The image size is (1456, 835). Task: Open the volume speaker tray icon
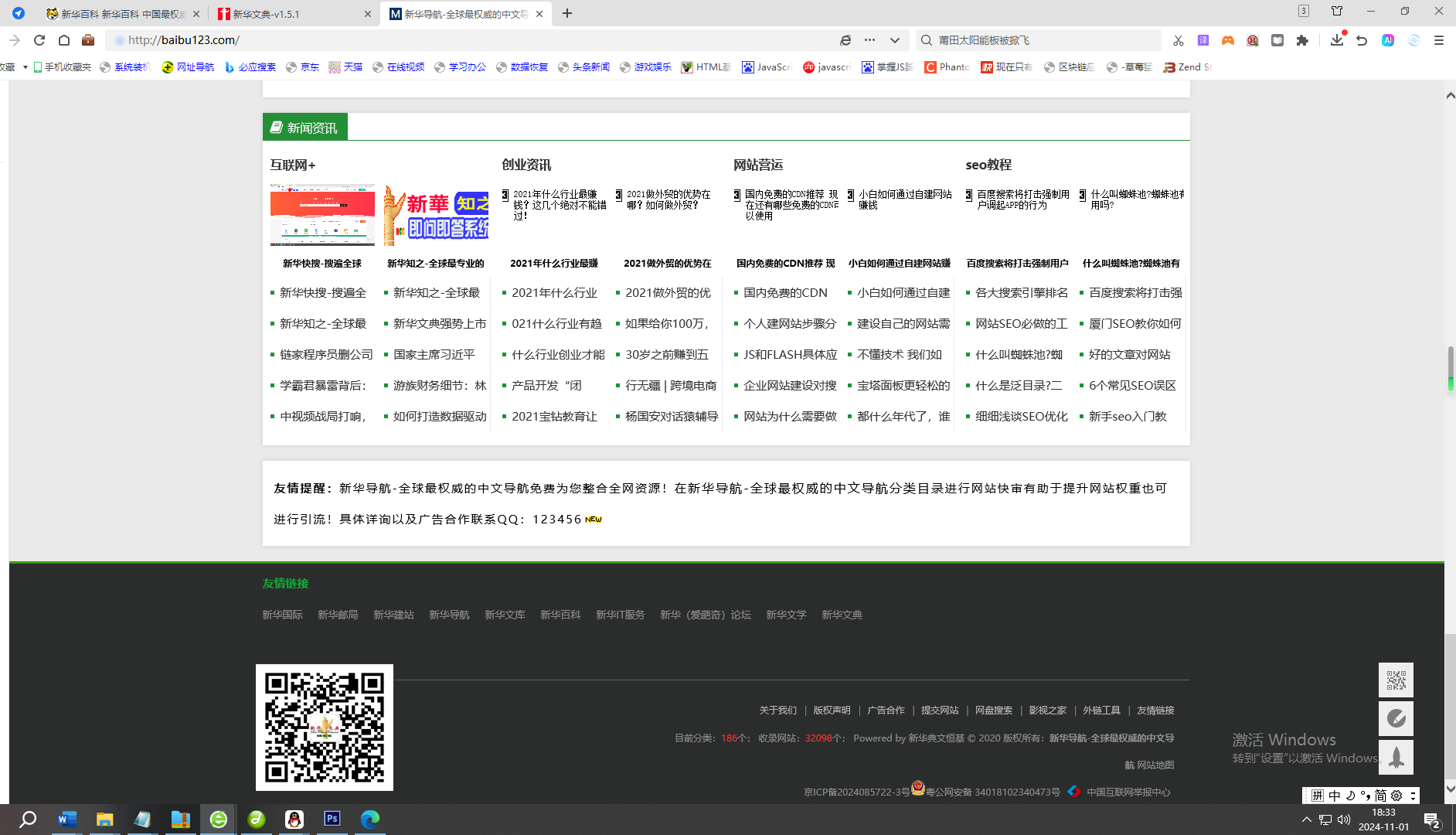1344,820
